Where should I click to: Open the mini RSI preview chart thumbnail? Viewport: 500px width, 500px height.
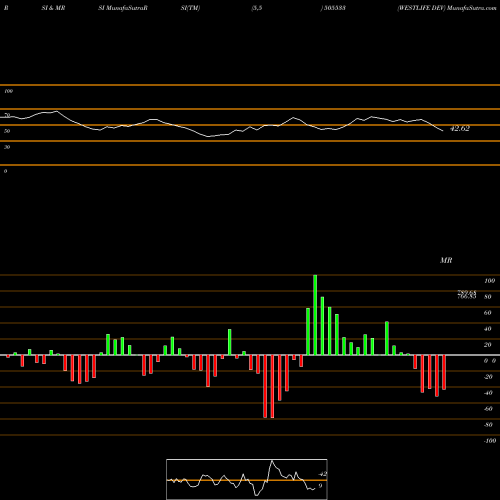[x=247, y=479]
